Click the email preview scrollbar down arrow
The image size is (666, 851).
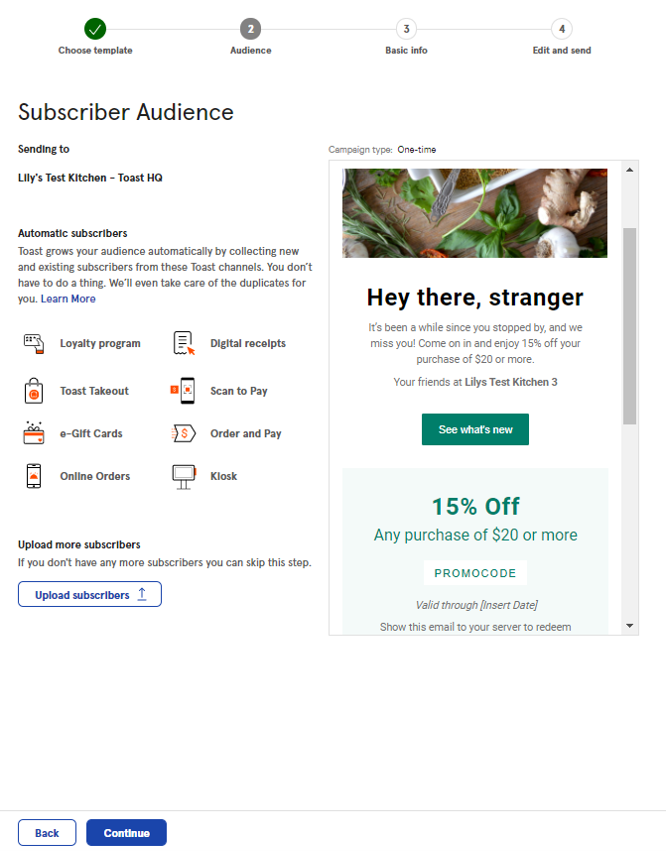pyautogui.click(x=630, y=627)
